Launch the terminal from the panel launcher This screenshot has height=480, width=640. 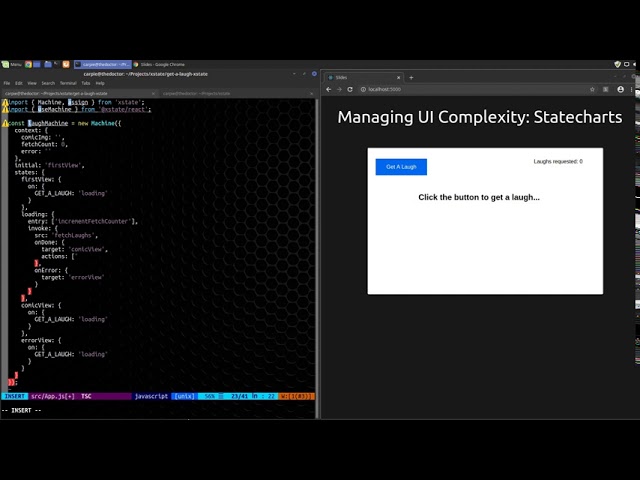[57, 64]
